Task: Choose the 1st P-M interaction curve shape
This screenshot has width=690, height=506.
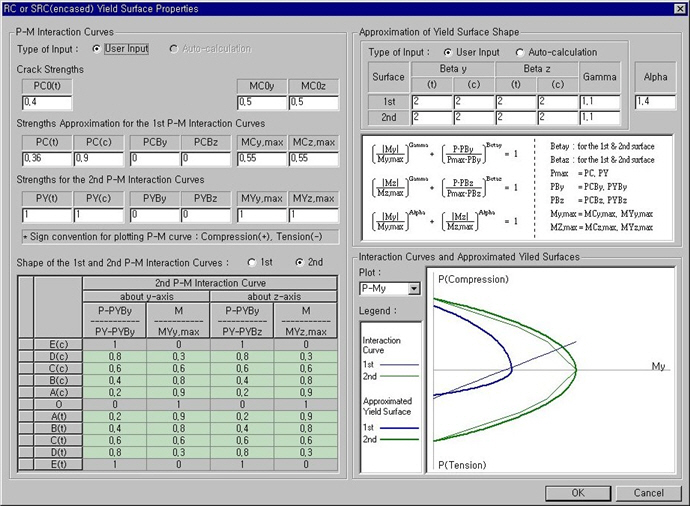Action: (x=251, y=262)
